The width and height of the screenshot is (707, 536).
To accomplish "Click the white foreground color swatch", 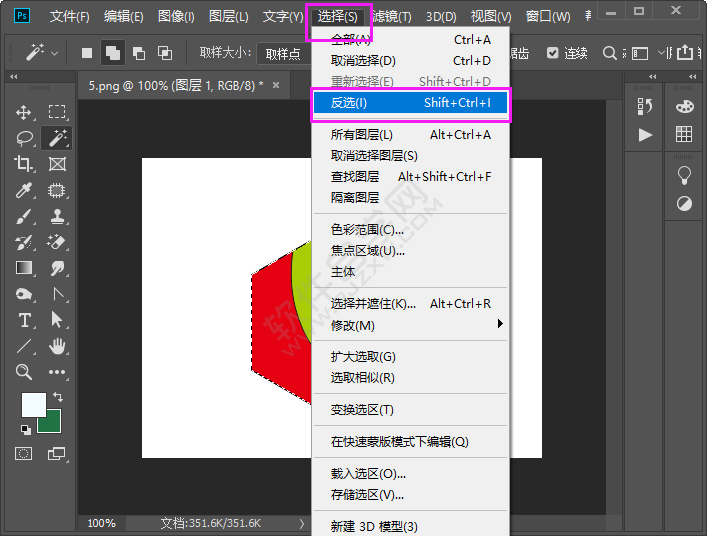I will pos(34,404).
